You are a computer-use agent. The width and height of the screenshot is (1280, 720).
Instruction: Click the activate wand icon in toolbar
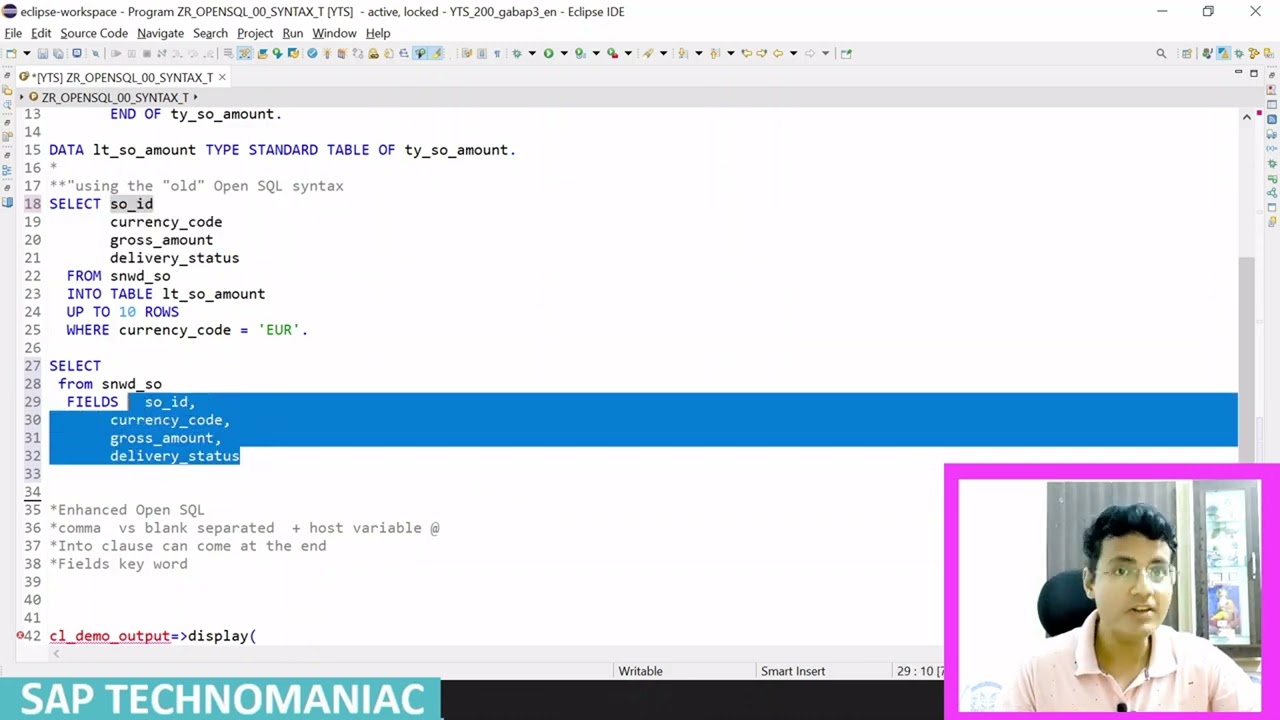[x=327, y=53]
